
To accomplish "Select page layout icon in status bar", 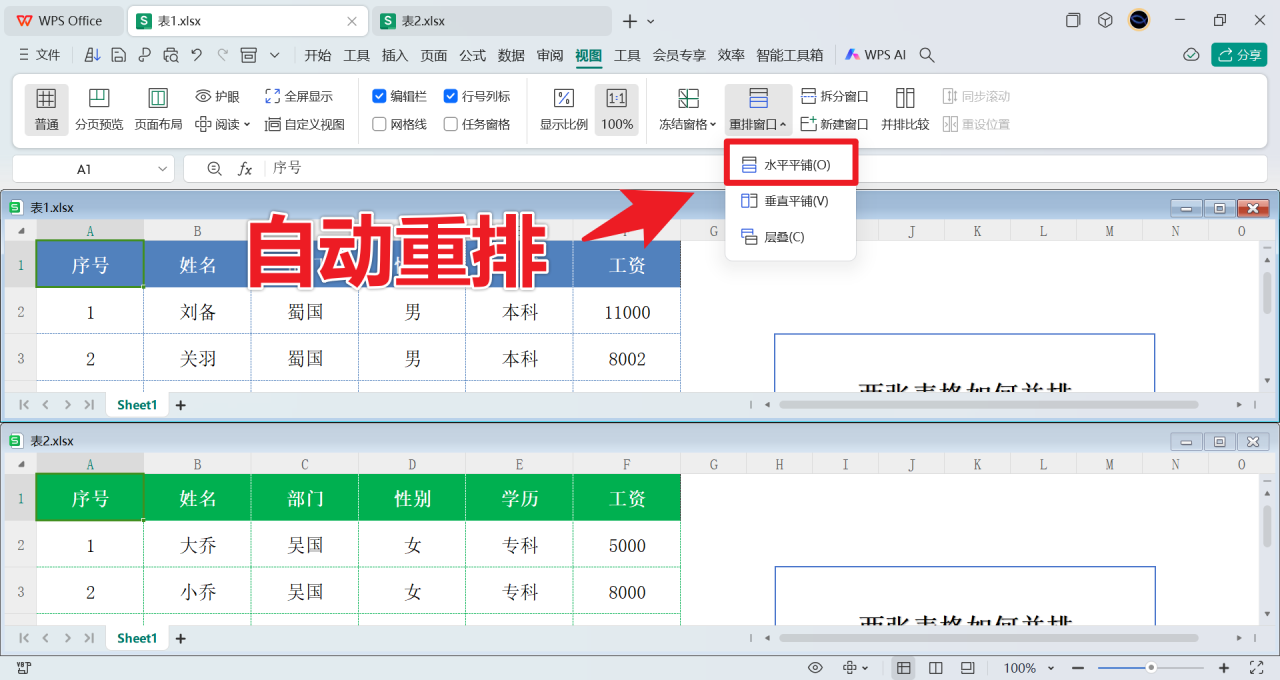I will point(936,668).
